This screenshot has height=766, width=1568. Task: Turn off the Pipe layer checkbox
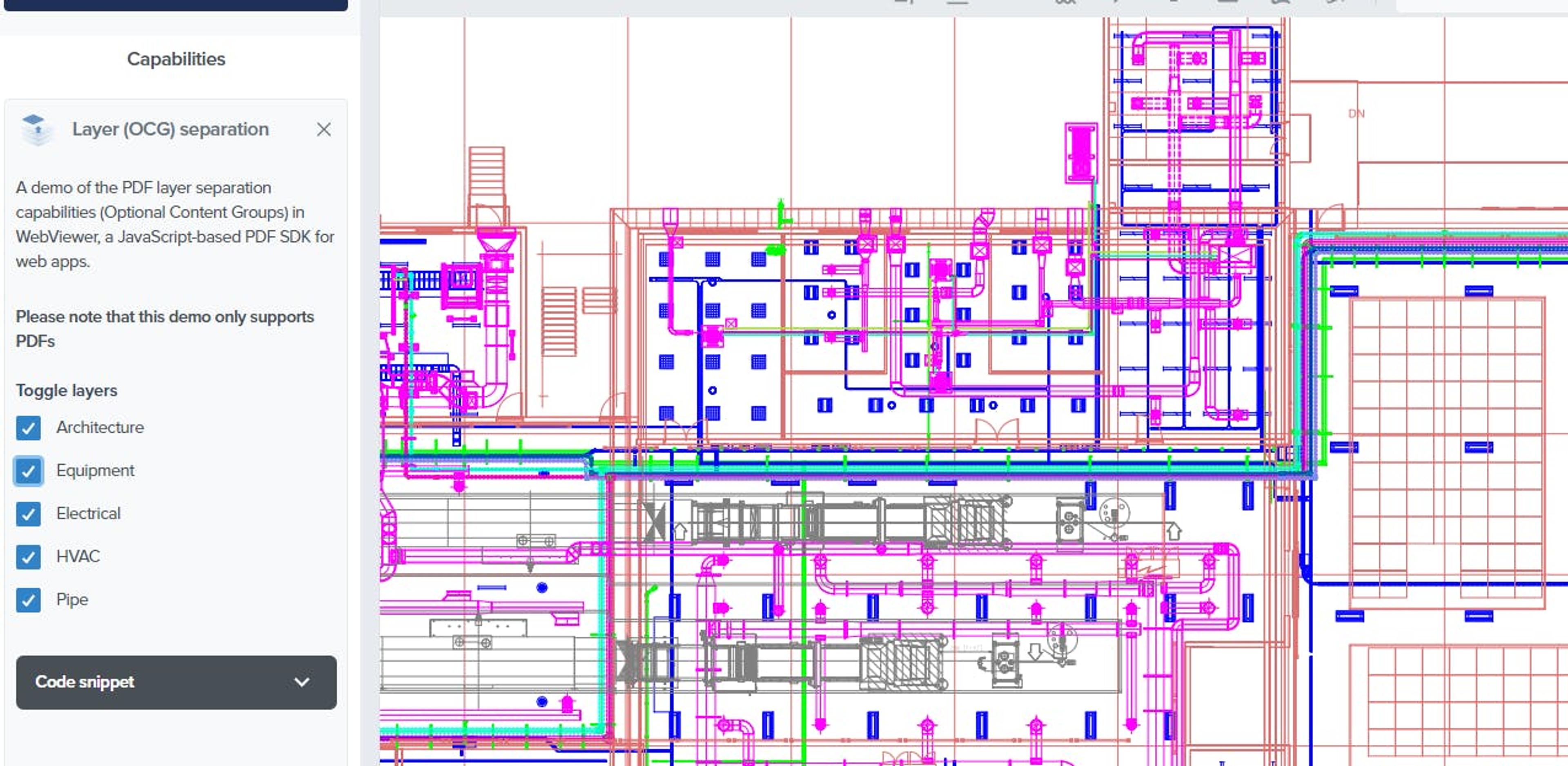tap(29, 600)
